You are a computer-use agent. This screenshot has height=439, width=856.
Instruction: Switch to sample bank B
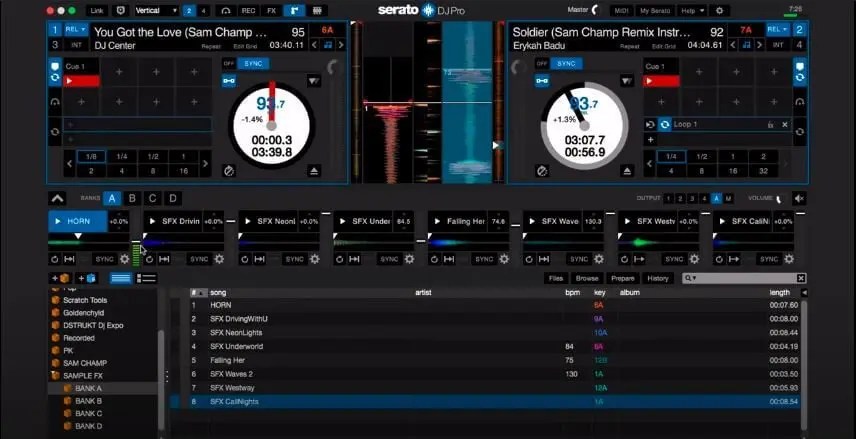coord(132,198)
